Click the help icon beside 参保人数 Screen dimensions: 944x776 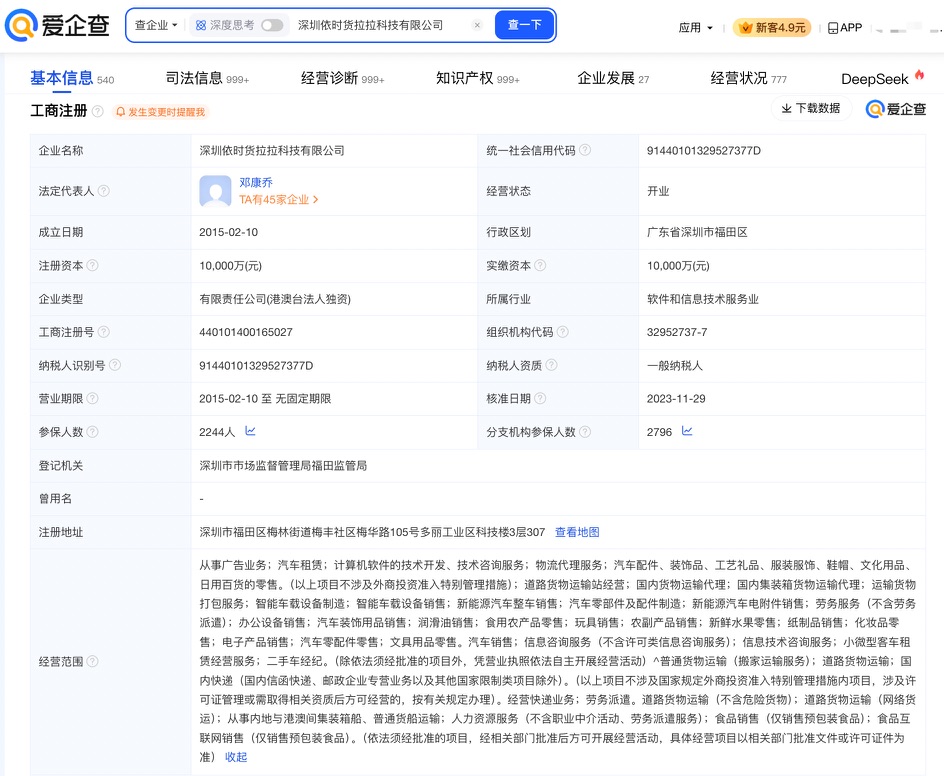[92, 432]
